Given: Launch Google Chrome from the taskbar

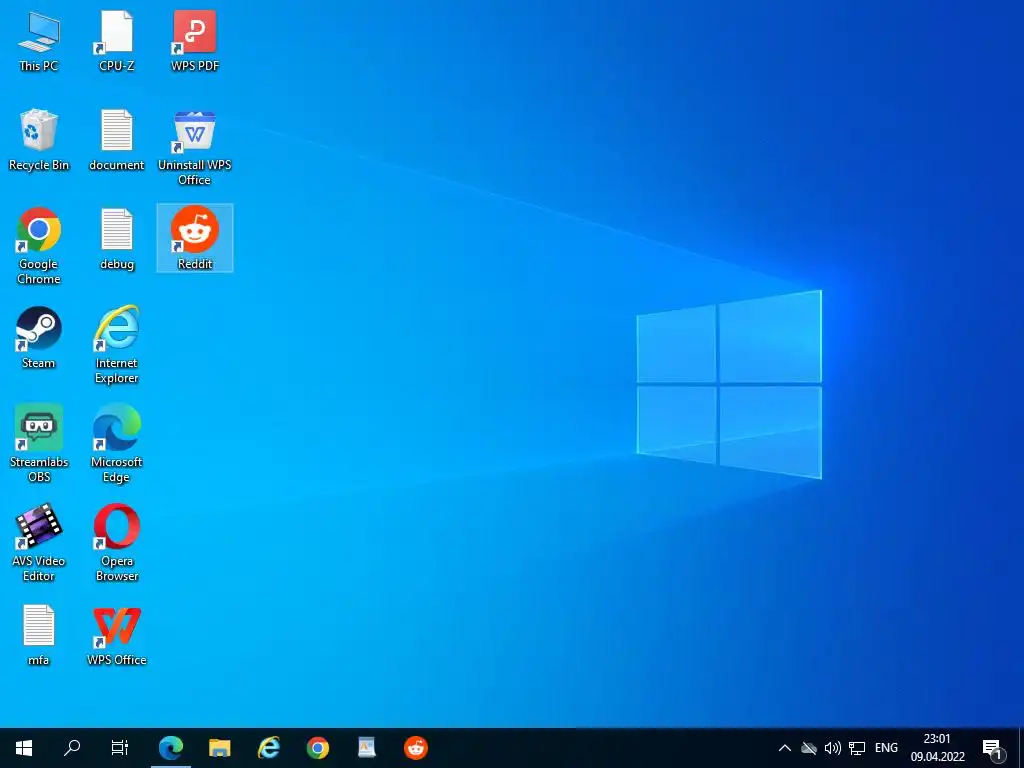Looking at the screenshot, I should tap(318, 748).
